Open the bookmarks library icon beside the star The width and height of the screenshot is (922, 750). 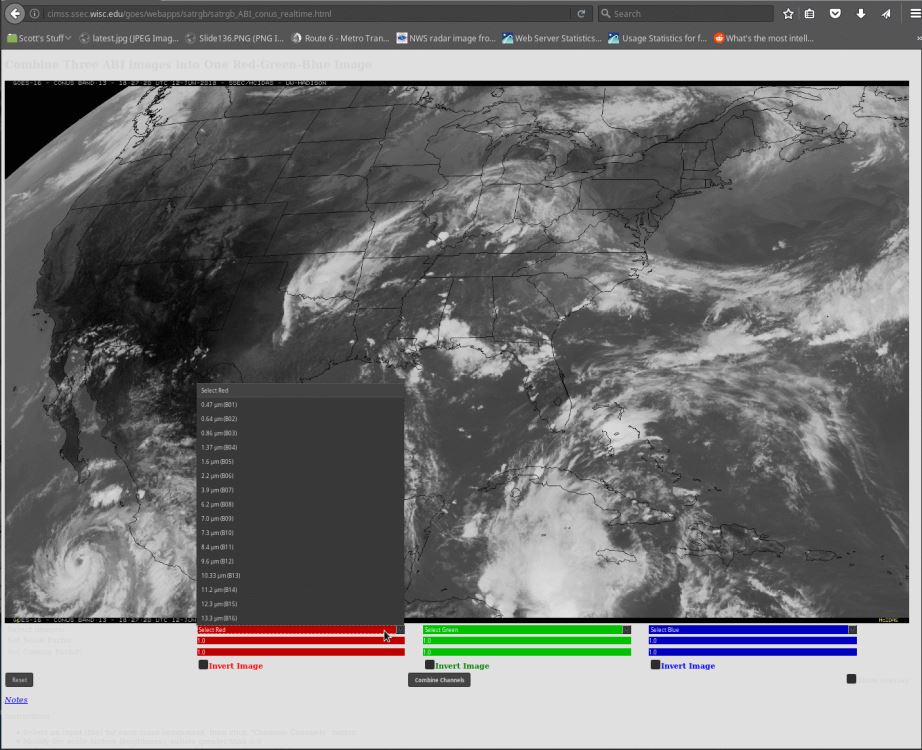pos(810,14)
